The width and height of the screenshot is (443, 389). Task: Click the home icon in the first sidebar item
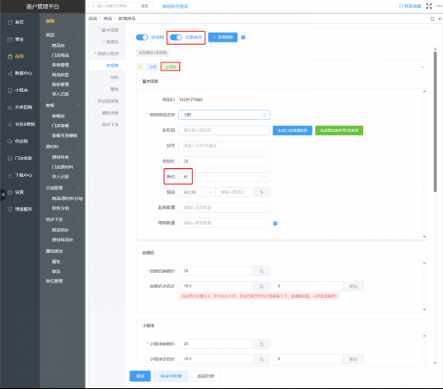pyautogui.click(x=10, y=22)
